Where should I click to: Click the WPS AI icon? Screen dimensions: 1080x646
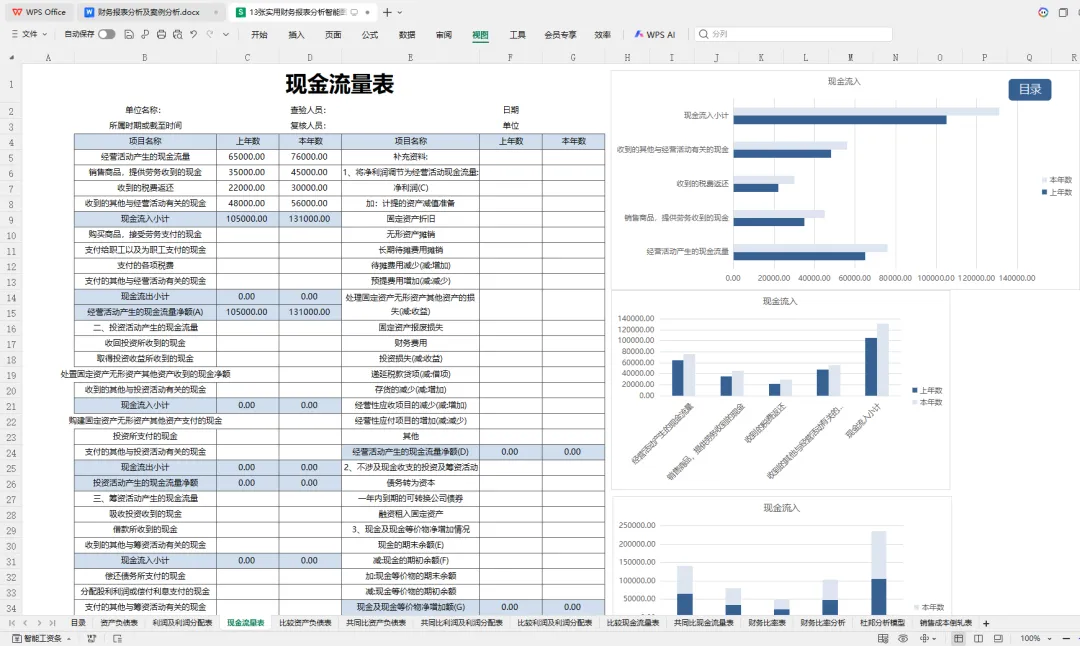pyautogui.click(x=639, y=34)
